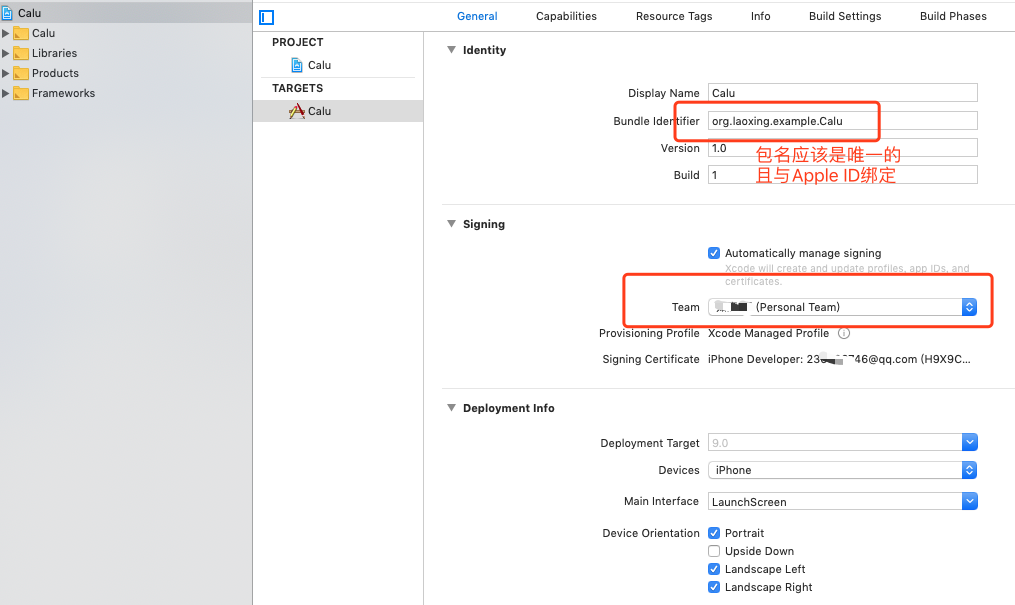
Task: Click the Products folder icon
Action: 21,74
